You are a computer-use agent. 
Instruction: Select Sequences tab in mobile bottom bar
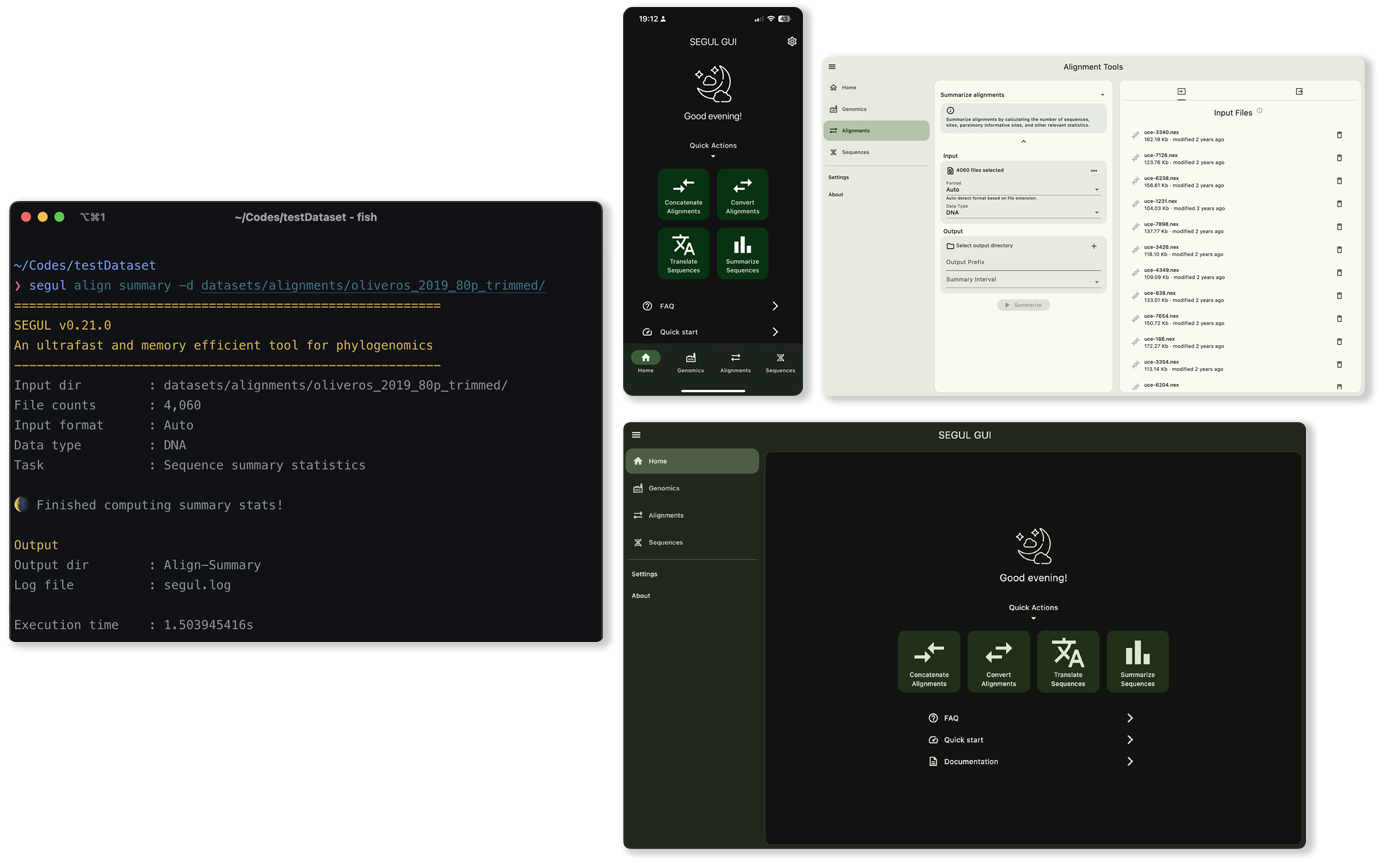[x=780, y=362]
